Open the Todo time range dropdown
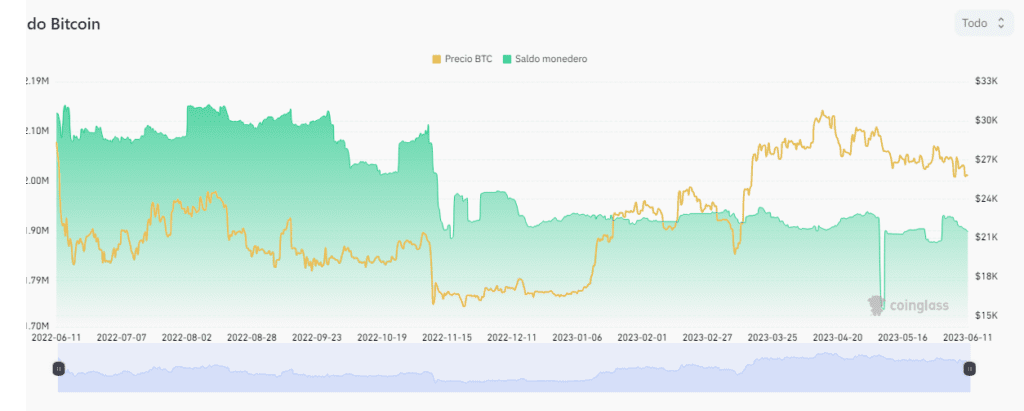This screenshot has height=411, width=1024. coord(984,24)
